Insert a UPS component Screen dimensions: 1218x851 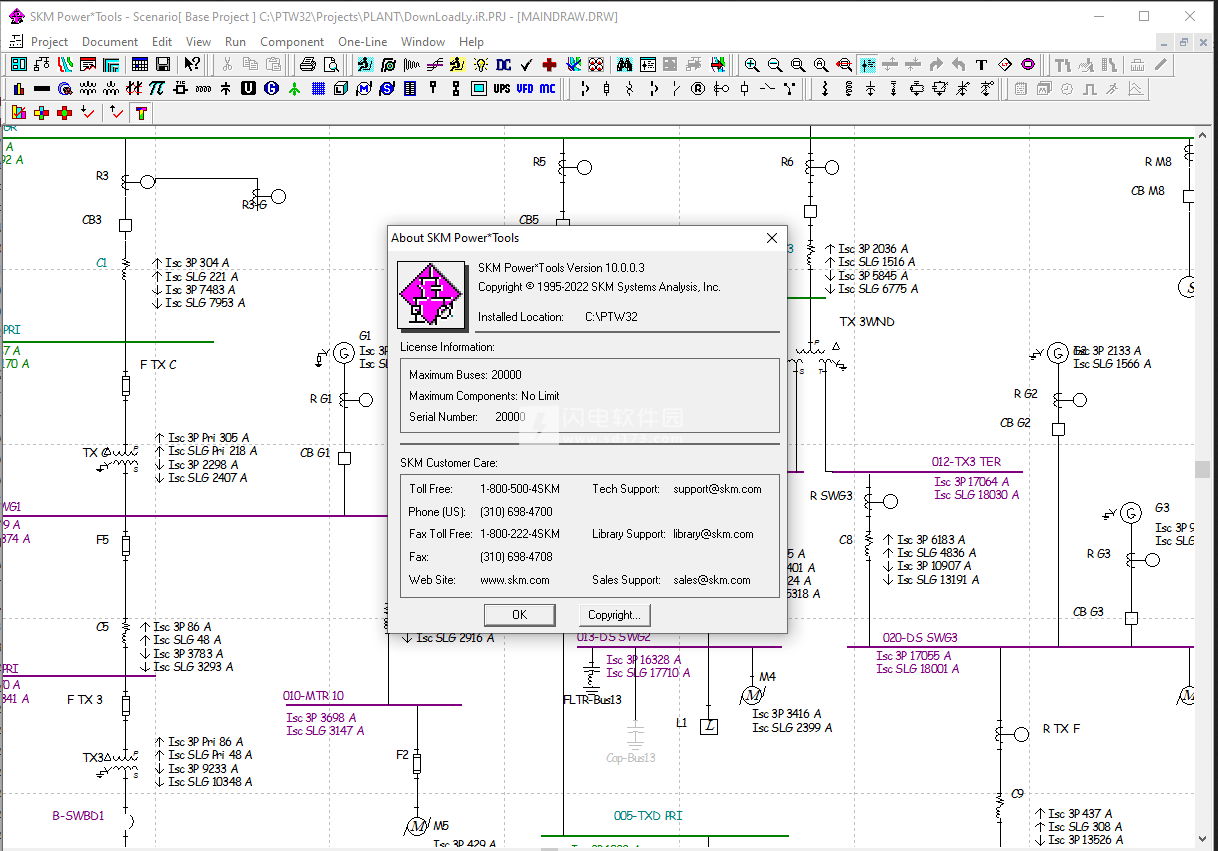[501, 88]
